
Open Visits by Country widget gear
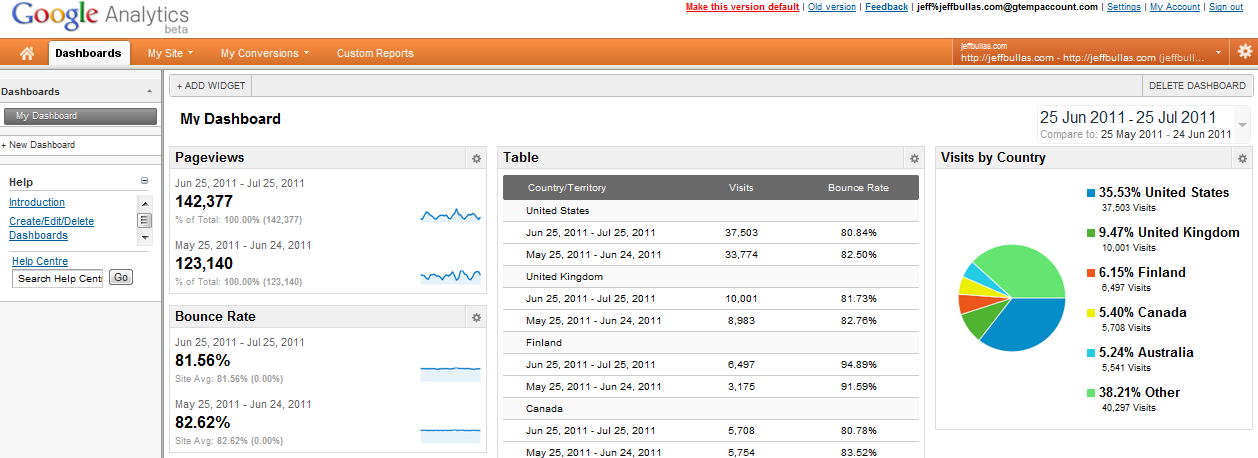[x=1242, y=158]
